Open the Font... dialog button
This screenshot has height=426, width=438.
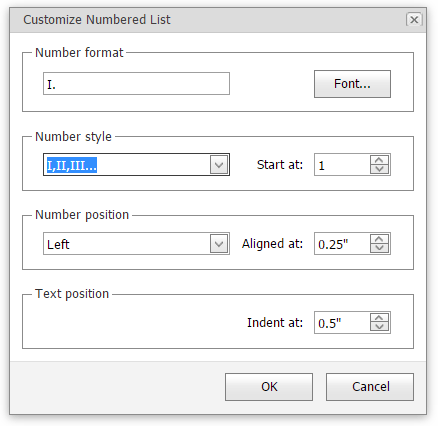click(x=352, y=84)
